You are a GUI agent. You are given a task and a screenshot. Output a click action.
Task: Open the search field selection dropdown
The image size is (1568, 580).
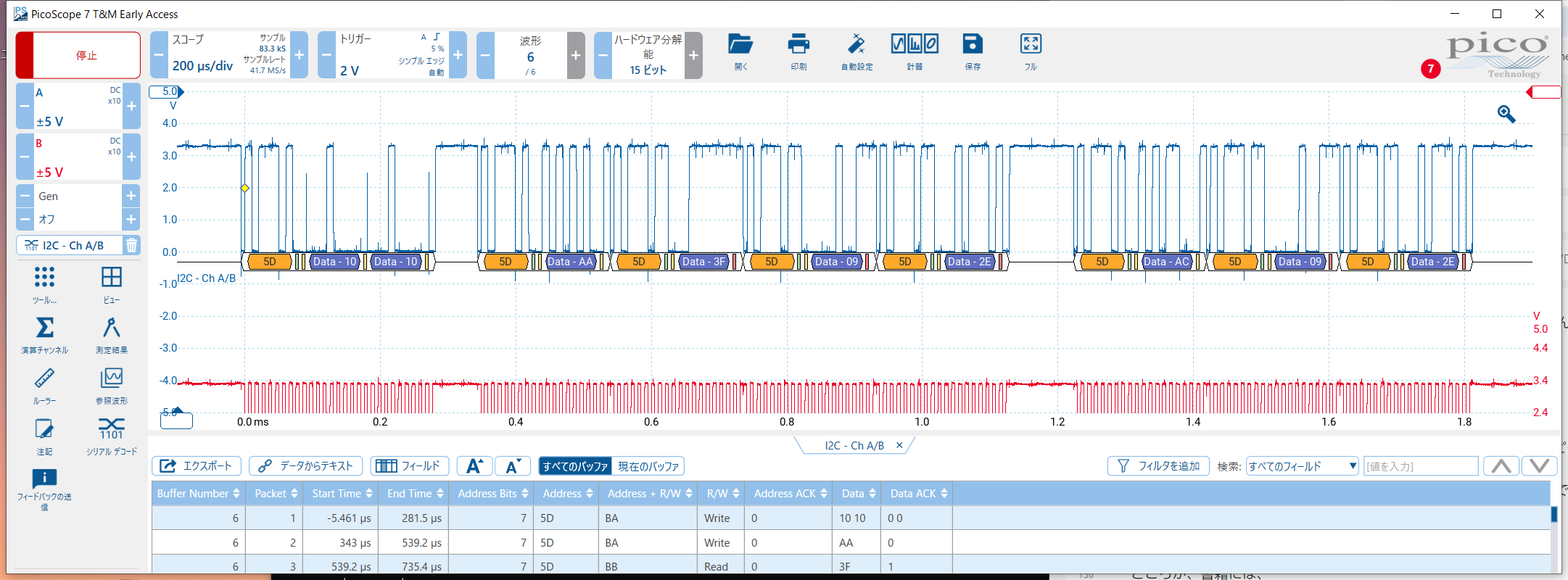point(1302,466)
